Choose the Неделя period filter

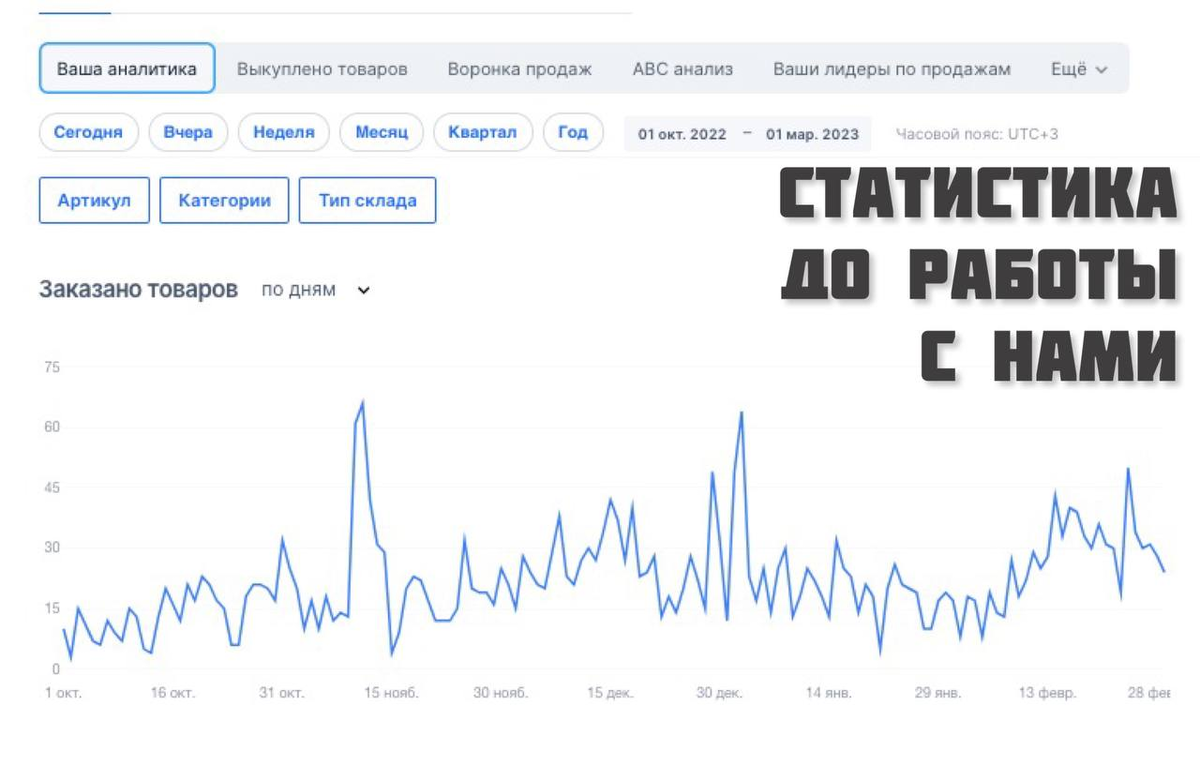pos(284,132)
